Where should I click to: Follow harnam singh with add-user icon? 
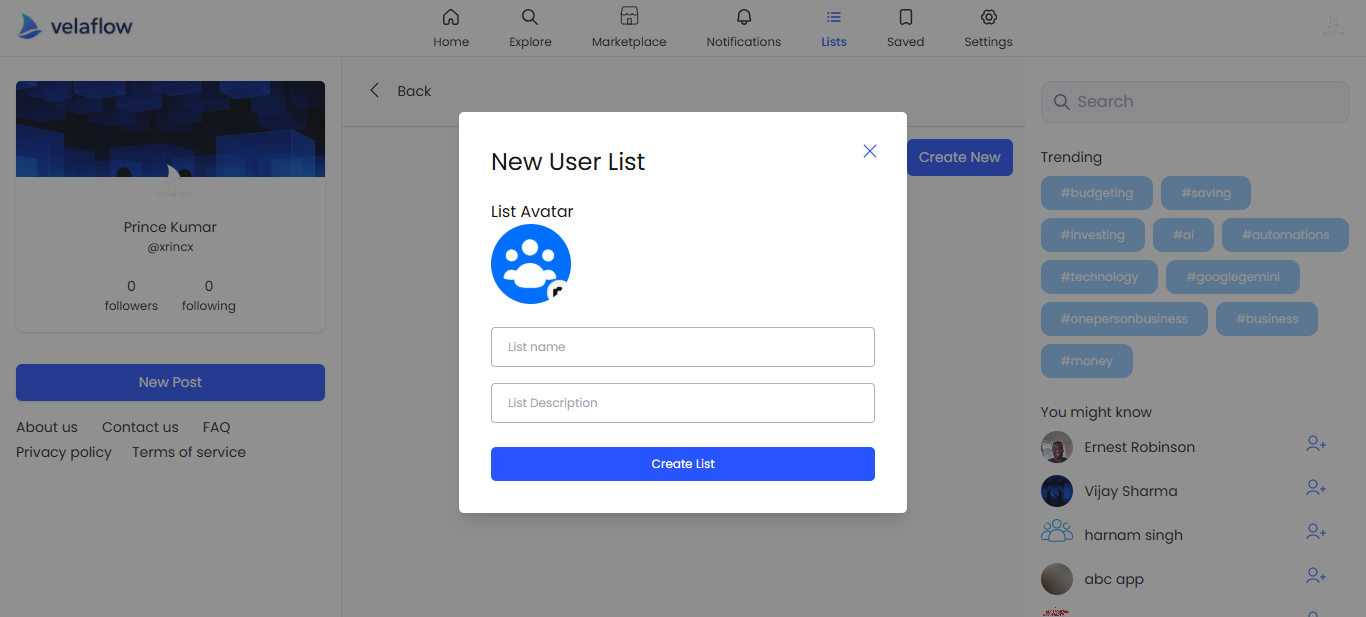(x=1316, y=532)
